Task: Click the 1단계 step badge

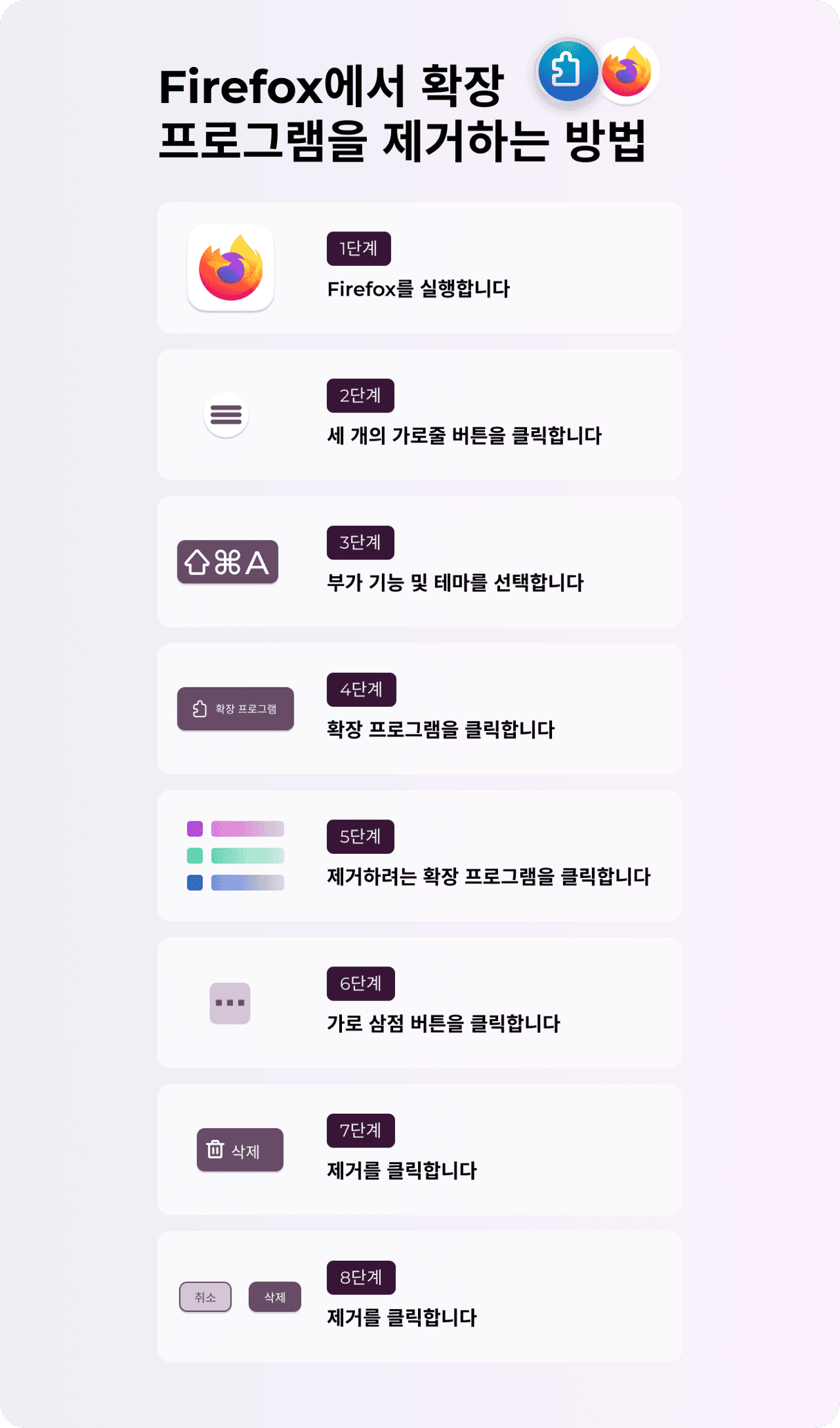Action: [x=359, y=249]
